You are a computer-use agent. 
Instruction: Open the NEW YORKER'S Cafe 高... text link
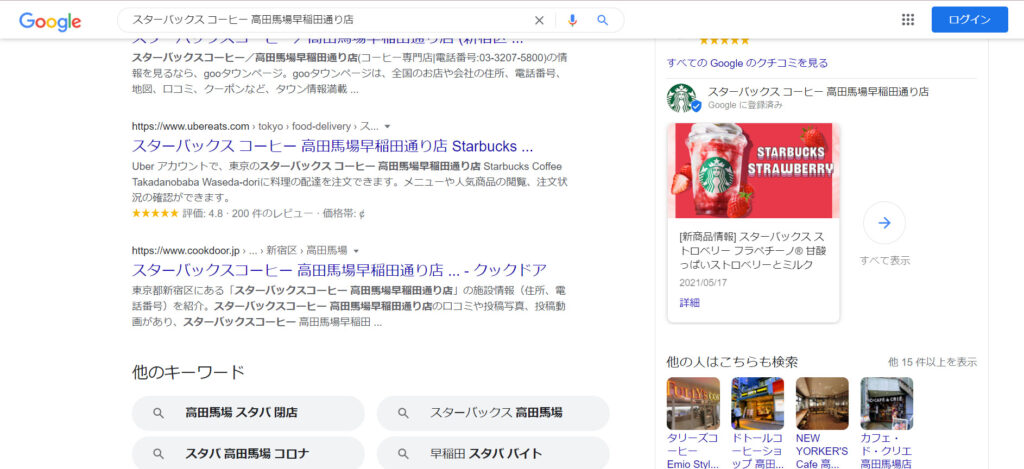click(x=822, y=451)
